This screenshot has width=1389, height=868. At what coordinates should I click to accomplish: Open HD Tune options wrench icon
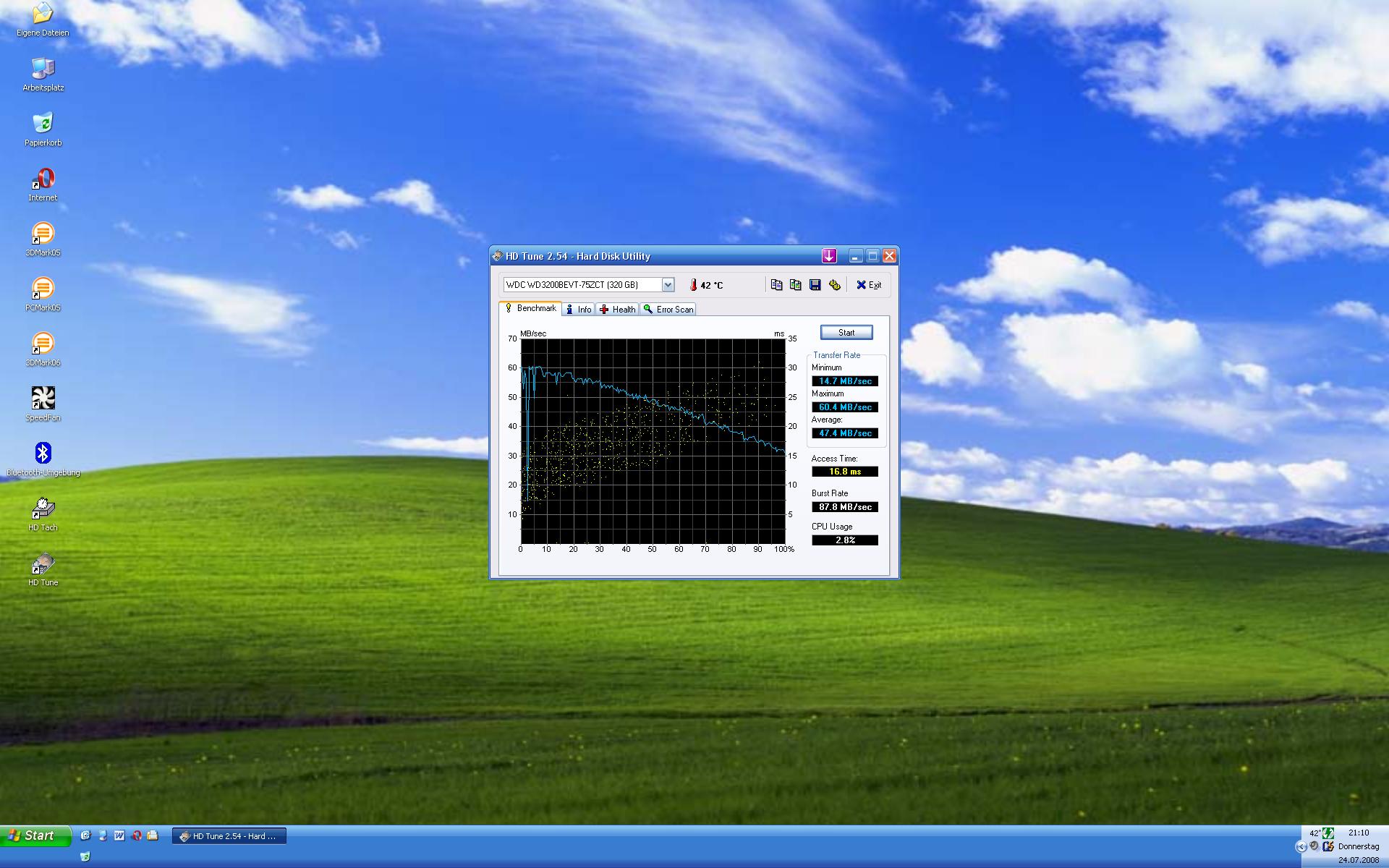834,285
